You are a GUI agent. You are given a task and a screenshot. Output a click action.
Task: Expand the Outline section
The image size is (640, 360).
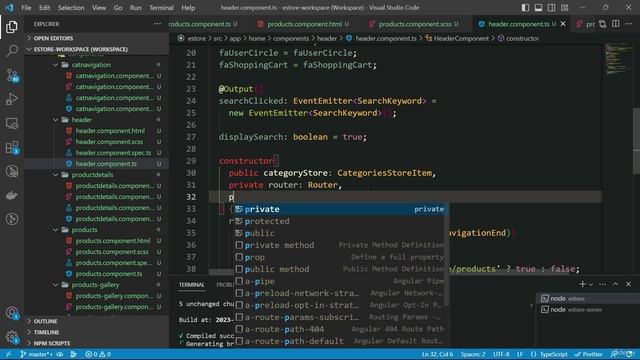pos(45,321)
